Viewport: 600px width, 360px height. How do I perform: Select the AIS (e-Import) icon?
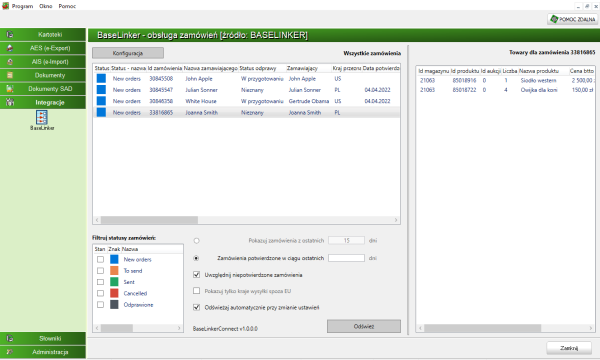10,62
